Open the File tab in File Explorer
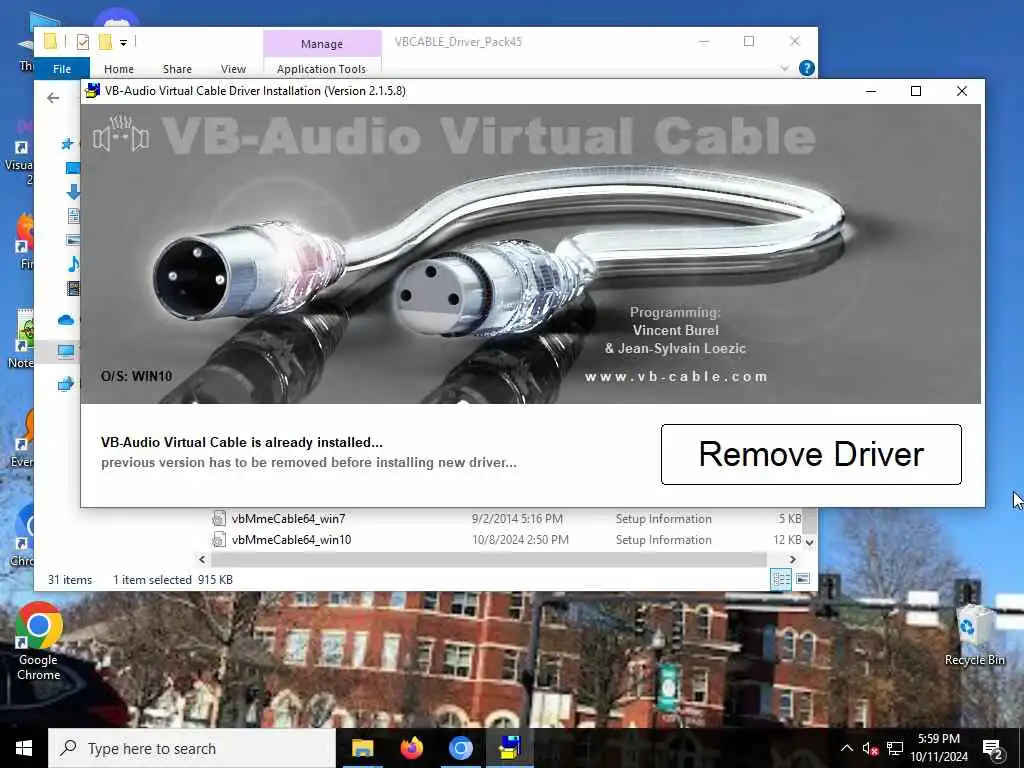Viewport: 1024px width, 768px height. click(62, 69)
